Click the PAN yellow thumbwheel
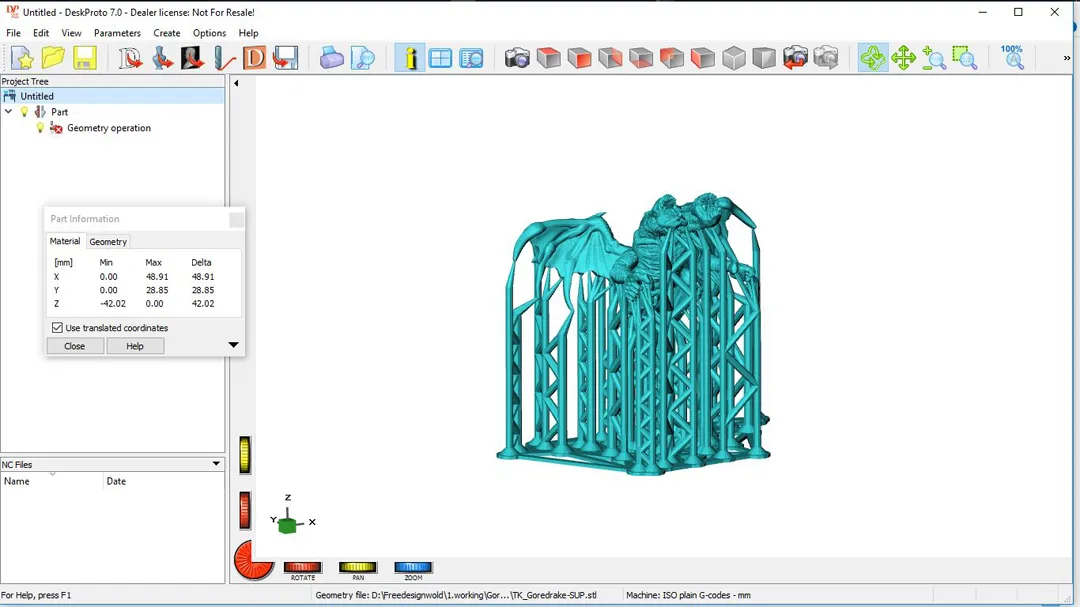Image resolution: width=1080 pixels, height=607 pixels. (357, 567)
